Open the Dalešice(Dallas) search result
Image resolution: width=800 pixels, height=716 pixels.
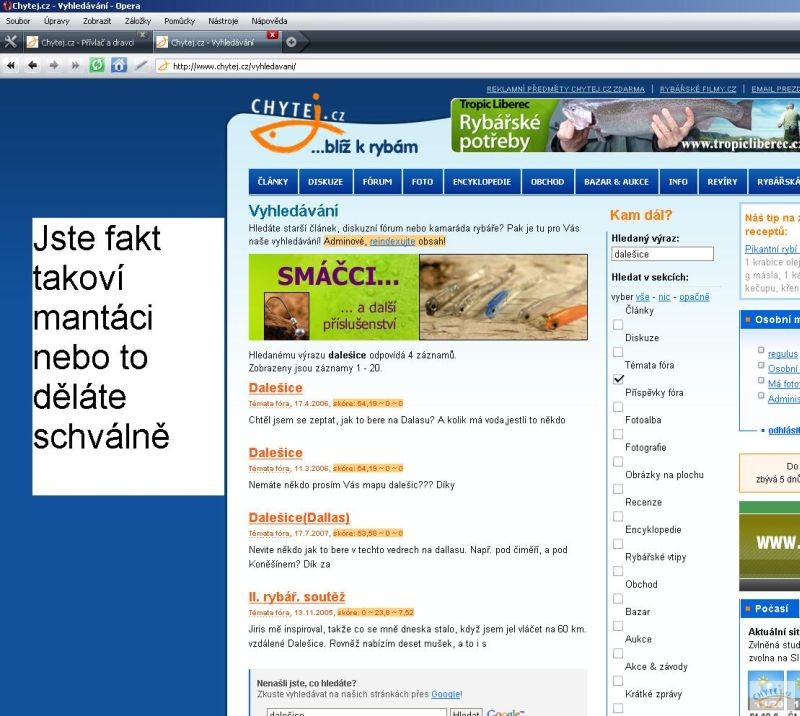coord(299,517)
